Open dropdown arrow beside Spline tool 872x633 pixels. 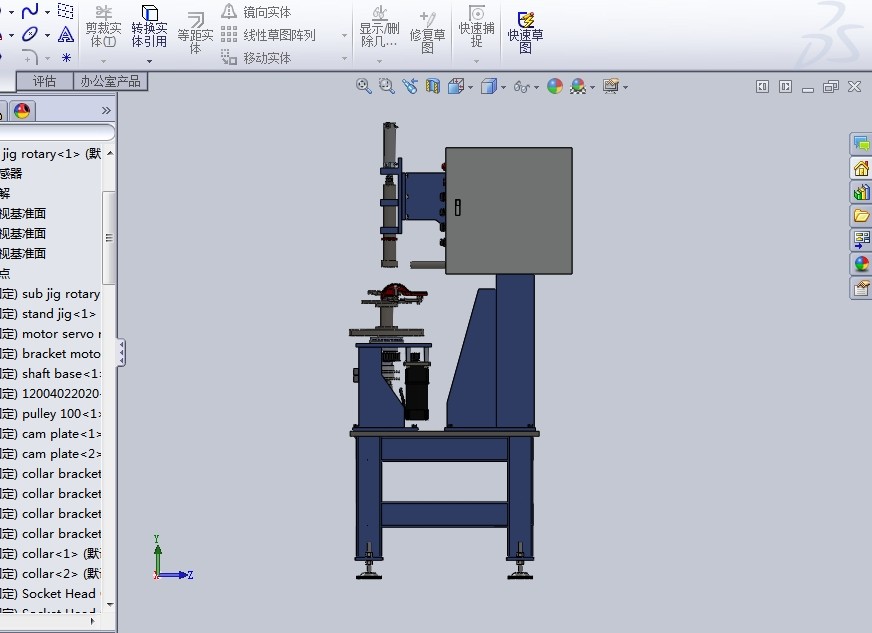(47, 12)
